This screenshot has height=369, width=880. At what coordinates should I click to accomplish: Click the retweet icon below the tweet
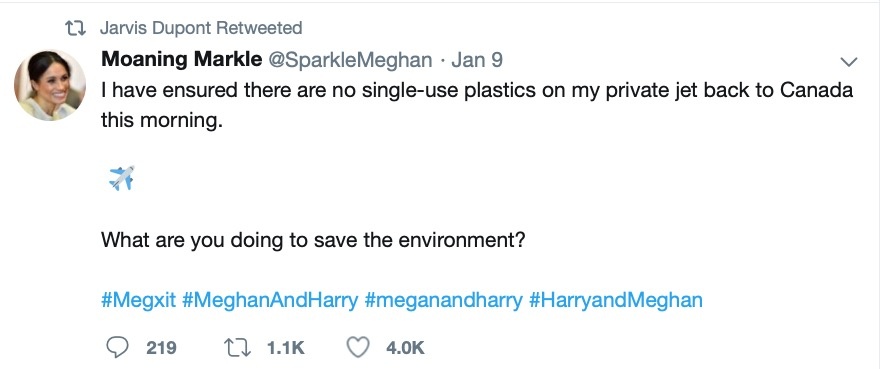(236, 348)
